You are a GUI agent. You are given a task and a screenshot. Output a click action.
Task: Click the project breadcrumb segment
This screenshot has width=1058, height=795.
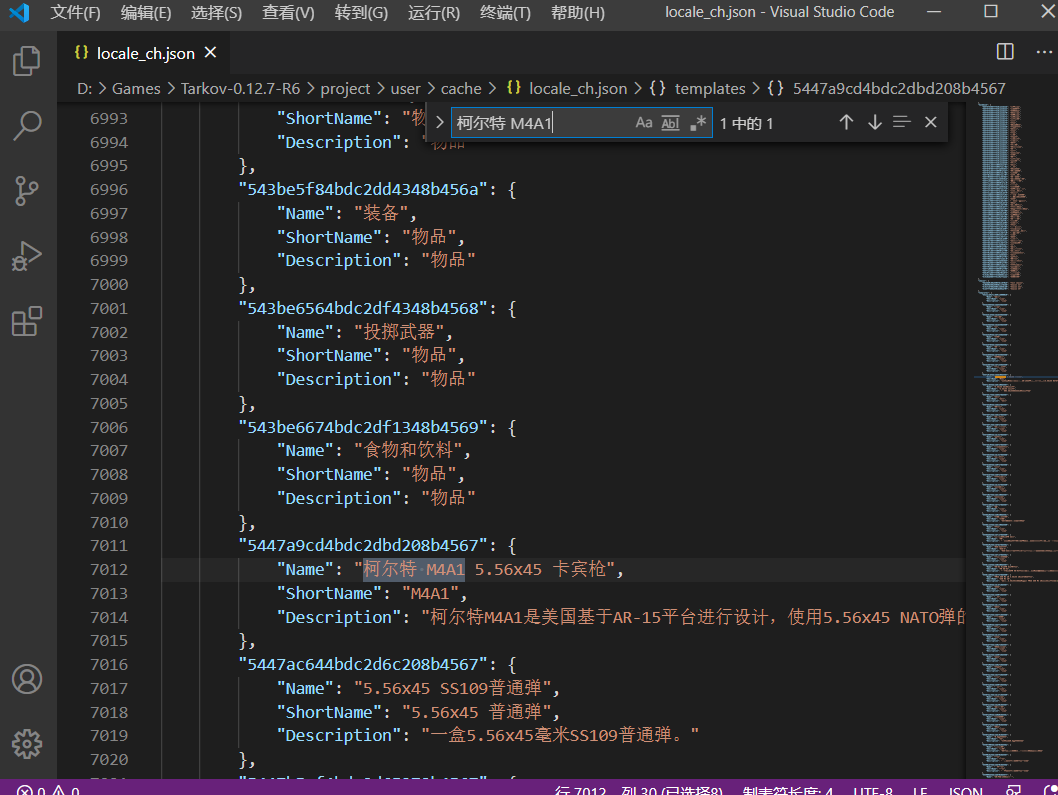[x=345, y=88]
